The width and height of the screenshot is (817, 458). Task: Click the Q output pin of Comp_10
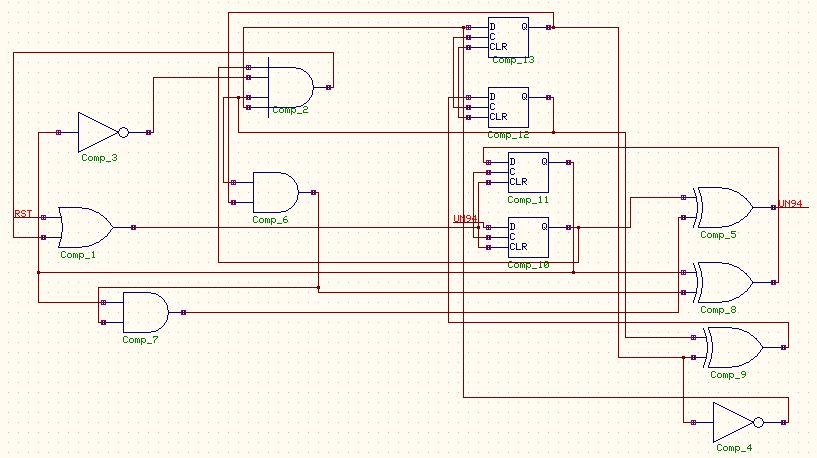(568, 227)
